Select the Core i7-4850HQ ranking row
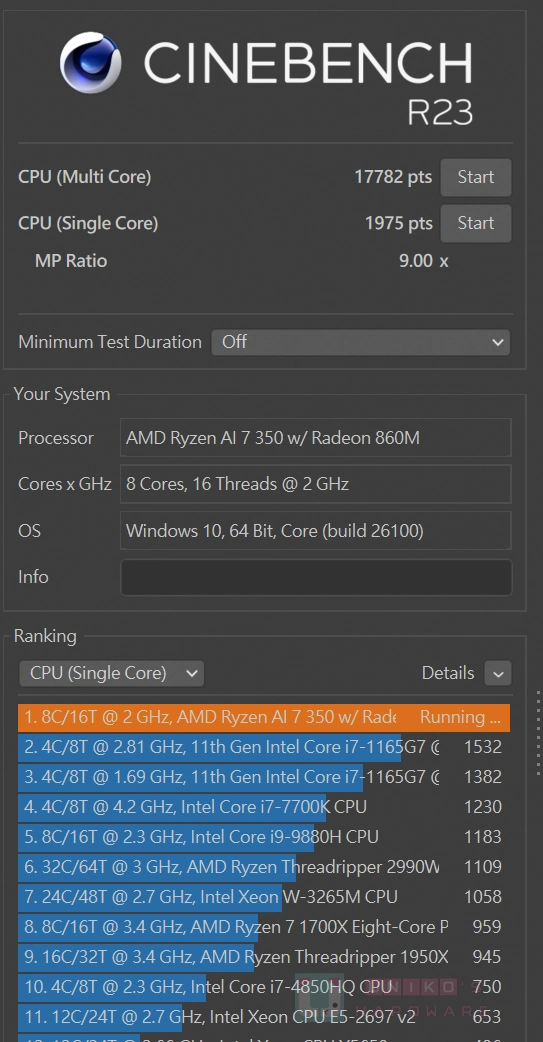543x1042 pixels. coord(264,987)
